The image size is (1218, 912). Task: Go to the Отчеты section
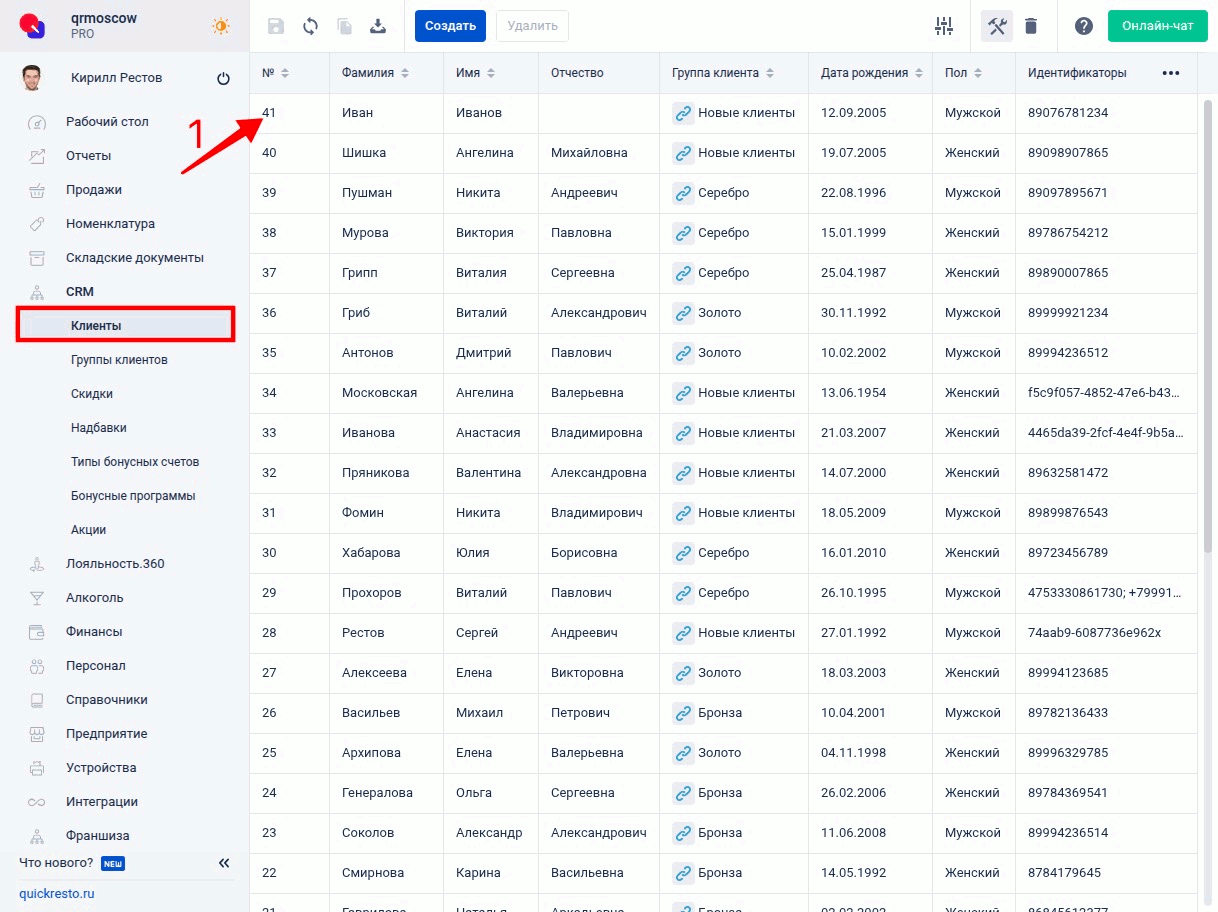coord(88,156)
